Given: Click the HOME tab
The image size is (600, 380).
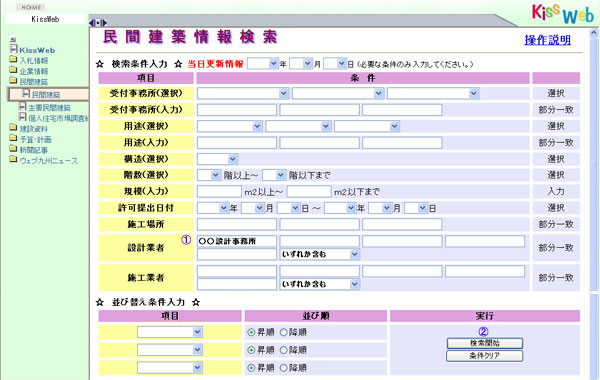Looking at the screenshot, I should click(x=31, y=7).
